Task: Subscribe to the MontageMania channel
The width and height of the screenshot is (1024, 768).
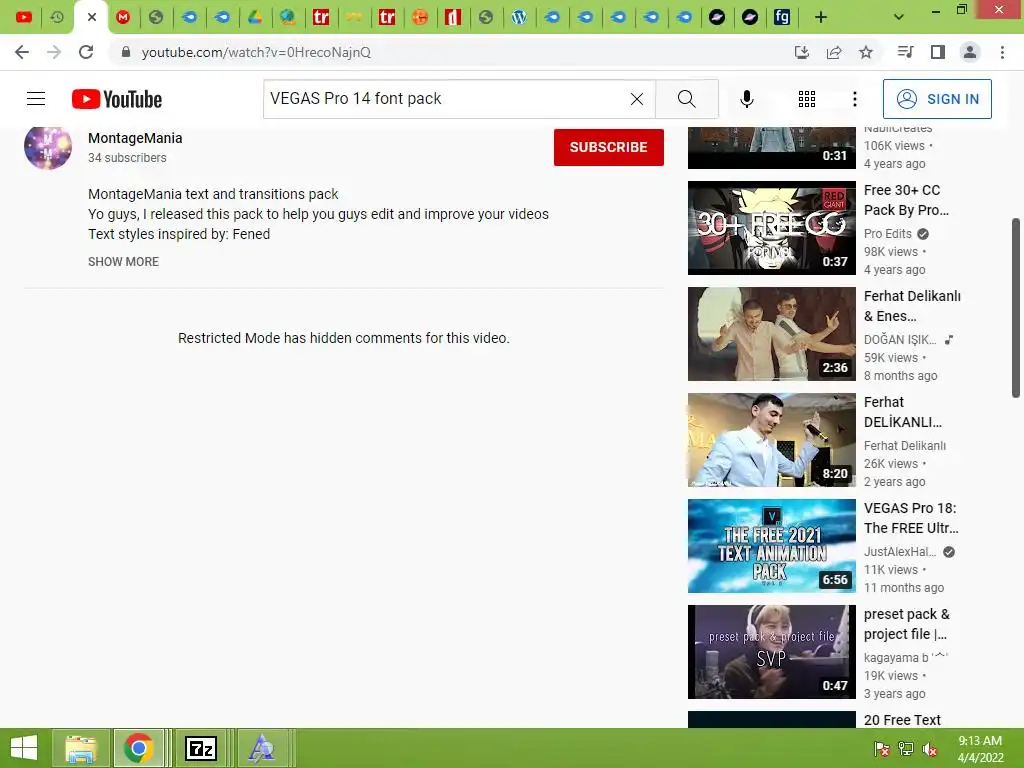Action: point(609,147)
